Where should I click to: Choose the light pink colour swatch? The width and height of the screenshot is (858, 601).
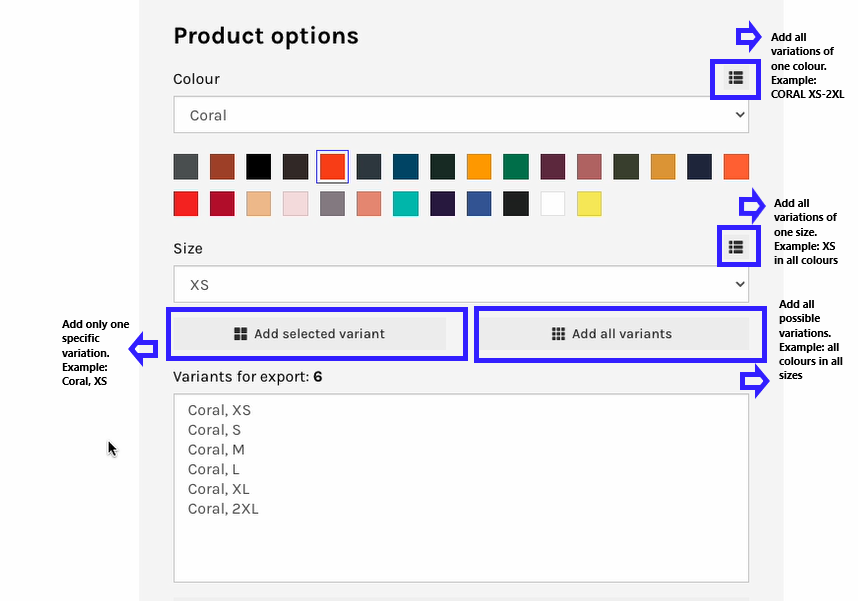click(x=295, y=204)
